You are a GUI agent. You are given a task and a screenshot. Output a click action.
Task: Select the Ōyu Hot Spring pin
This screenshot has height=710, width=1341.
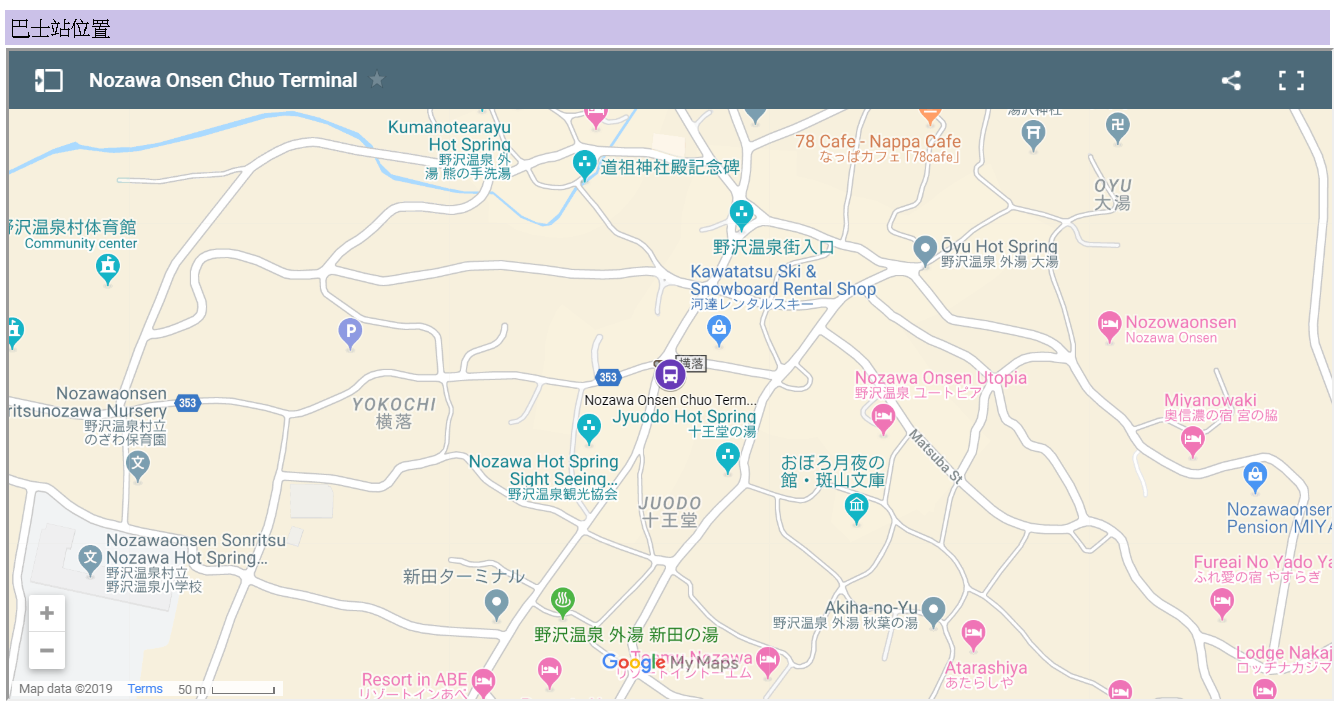coord(925,250)
